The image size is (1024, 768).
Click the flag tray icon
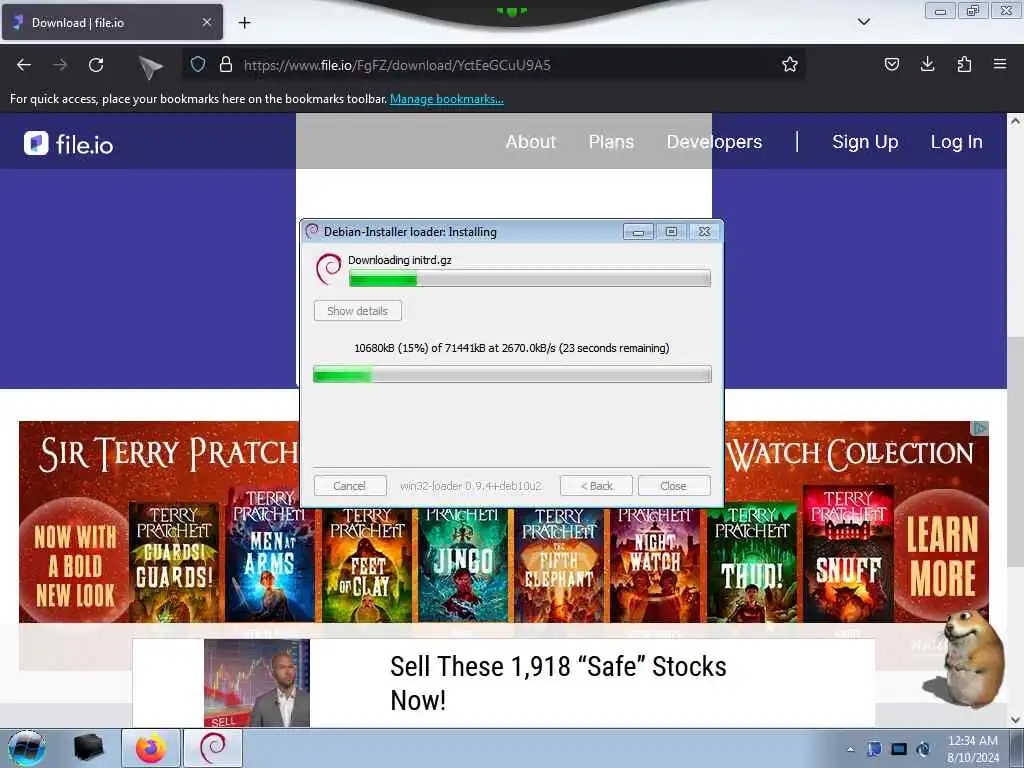click(874, 749)
